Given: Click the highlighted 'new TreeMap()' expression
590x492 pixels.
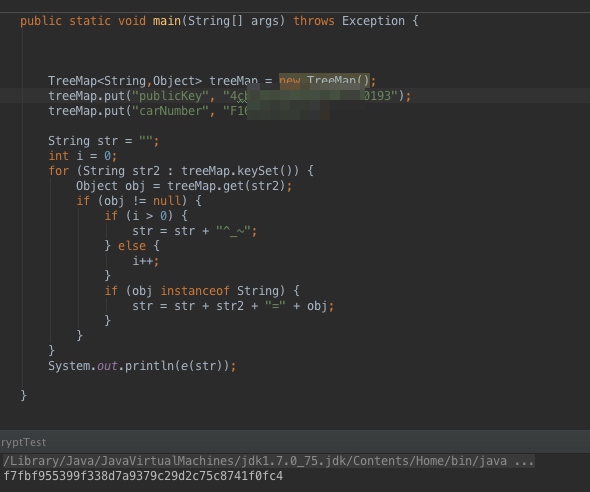Looking at the screenshot, I should point(324,80).
